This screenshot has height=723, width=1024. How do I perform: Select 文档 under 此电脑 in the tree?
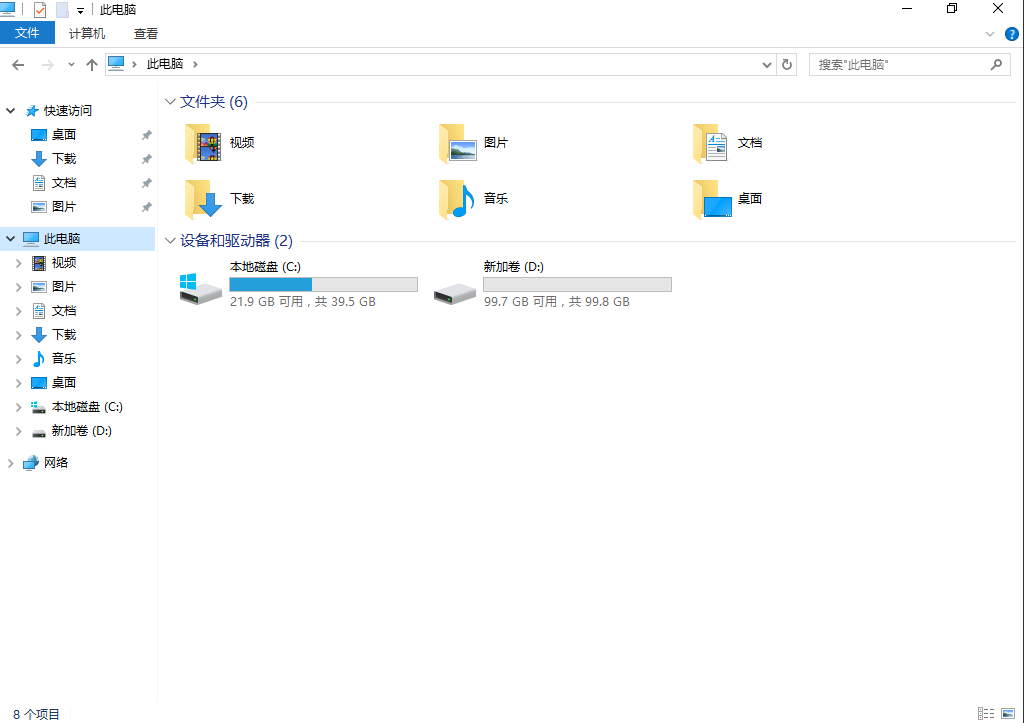click(64, 311)
